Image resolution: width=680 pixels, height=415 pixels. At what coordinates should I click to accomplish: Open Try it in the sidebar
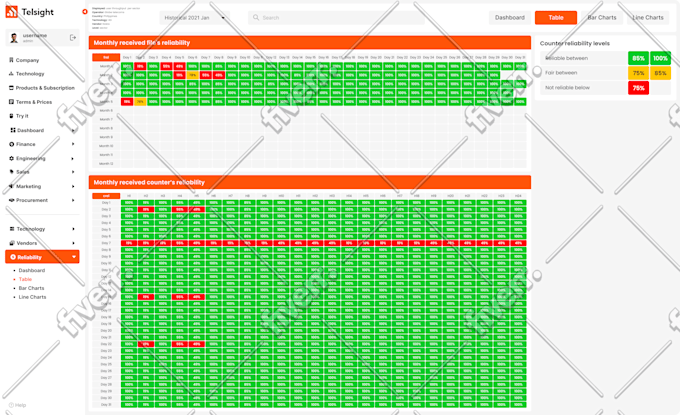[x=22, y=116]
